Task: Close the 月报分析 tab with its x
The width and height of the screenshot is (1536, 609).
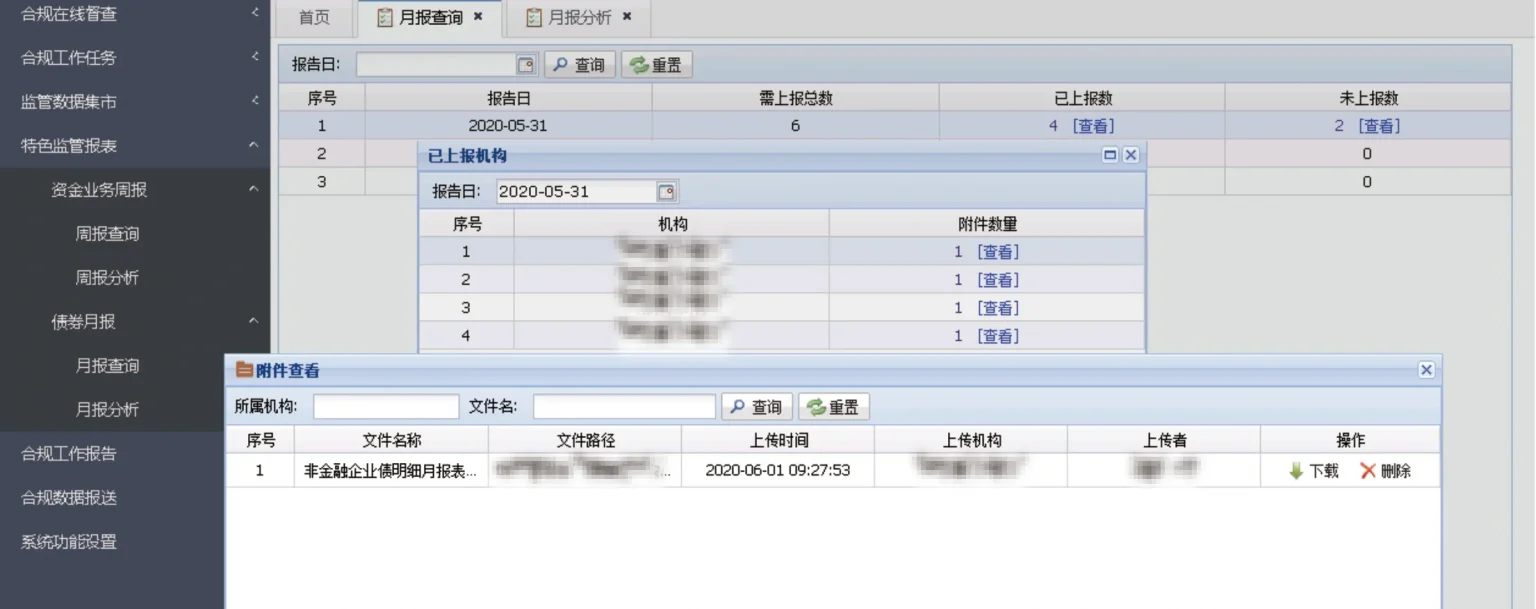Action: click(x=627, y=17)
